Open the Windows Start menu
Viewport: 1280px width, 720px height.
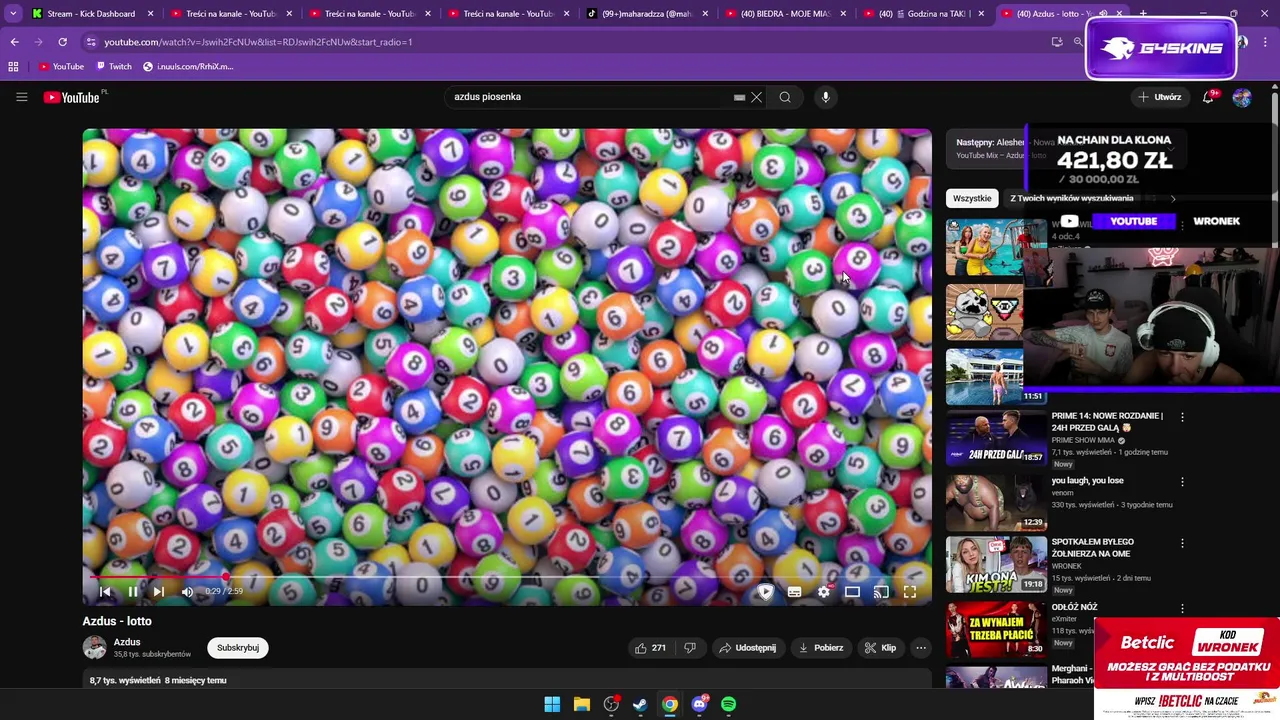click(552, 704)
